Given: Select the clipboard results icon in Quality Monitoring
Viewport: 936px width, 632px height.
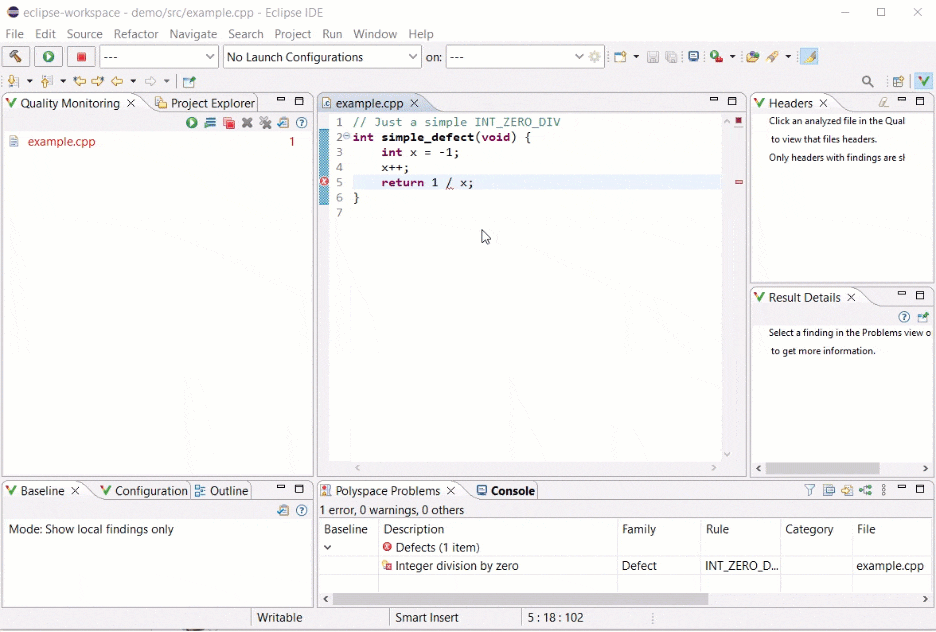Looking at the screenshot, I should [282, 122].
